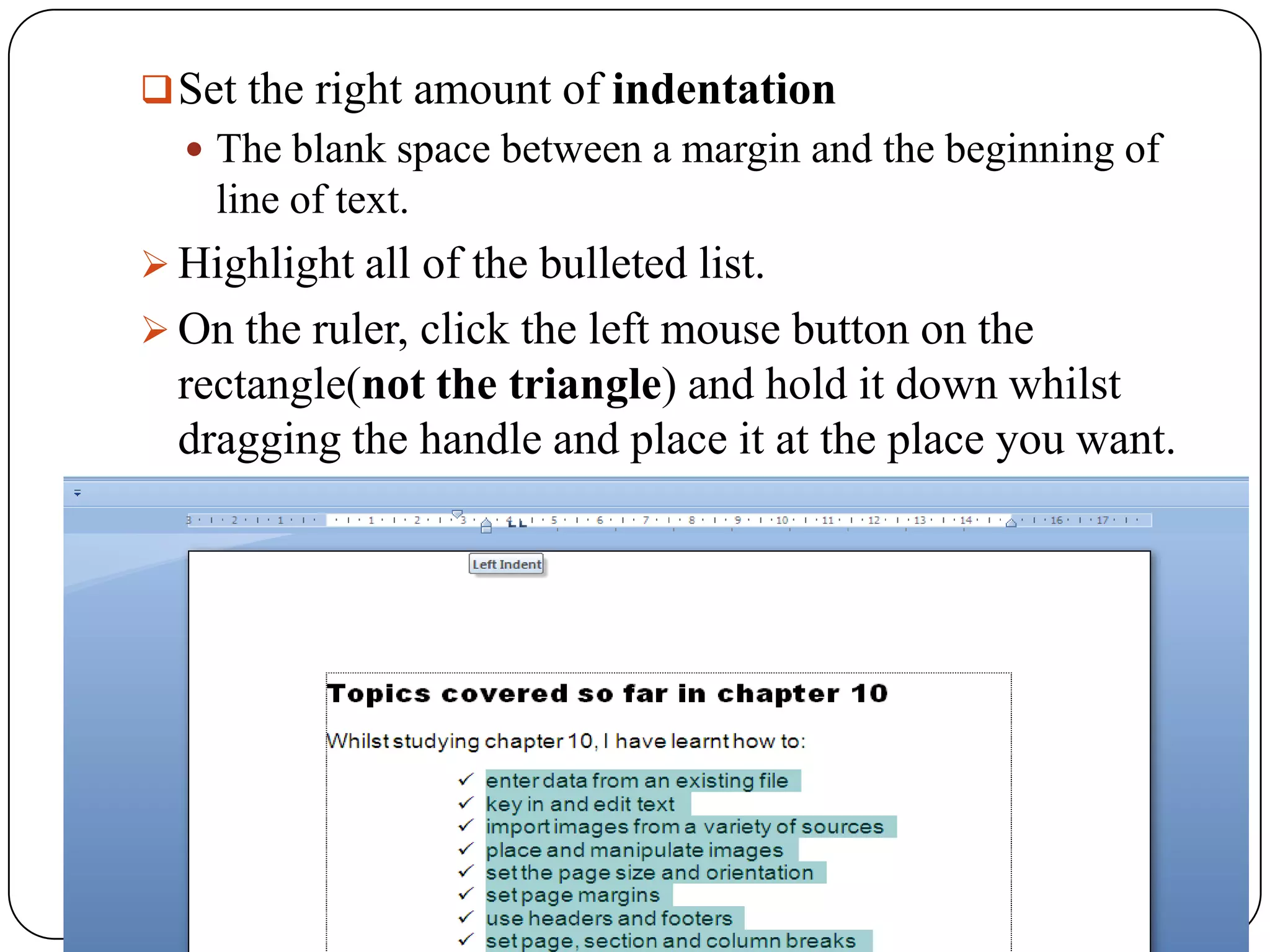Click the Left Indent rectangle on ruler
This screenshot has width=1270, height=952.
point(486,530)
